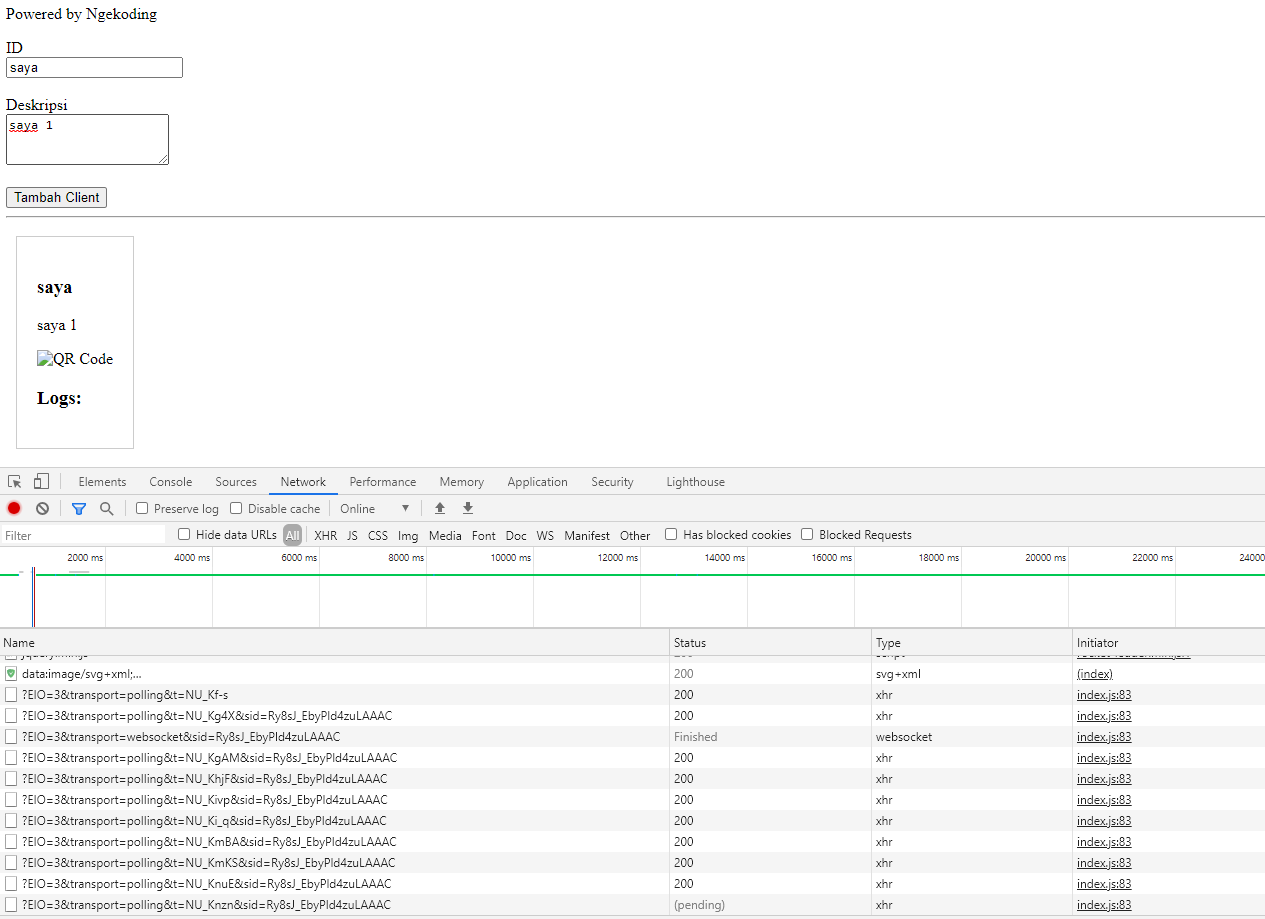Focus the network Filter text box
The width and height of the screenshot is (1265, 919).
point(83,535)
